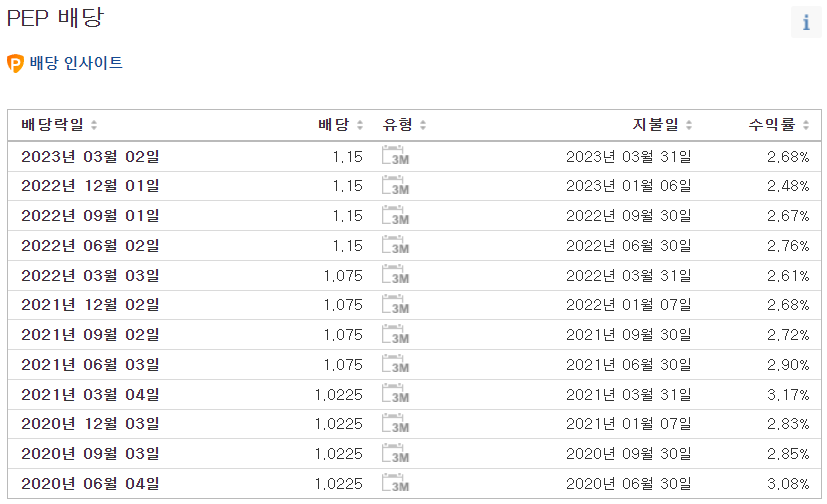
Task: Select ex-dividend date 2020년 06월 04일
Action: (x=90, y=484)
